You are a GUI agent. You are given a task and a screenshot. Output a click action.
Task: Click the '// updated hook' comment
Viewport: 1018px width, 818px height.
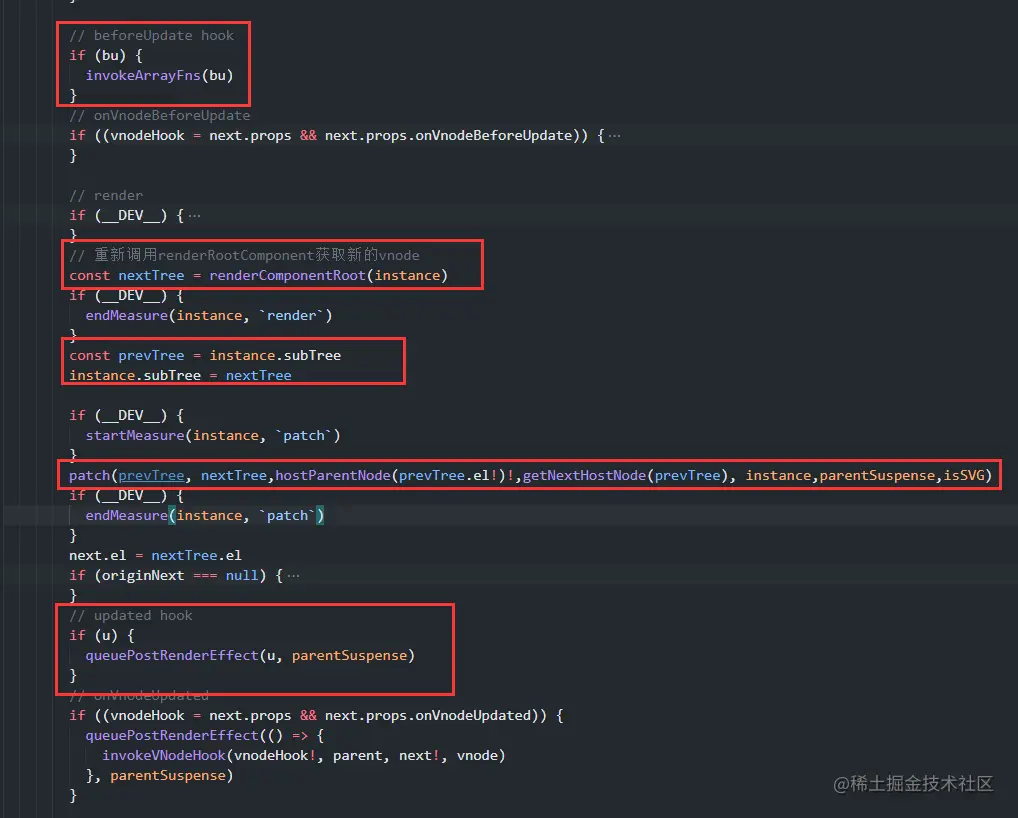[x=130, y=615]
